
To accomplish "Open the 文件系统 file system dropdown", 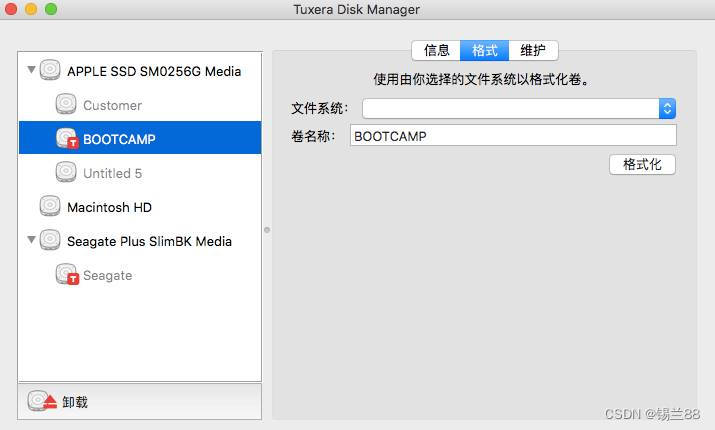I will pos(519,109).
